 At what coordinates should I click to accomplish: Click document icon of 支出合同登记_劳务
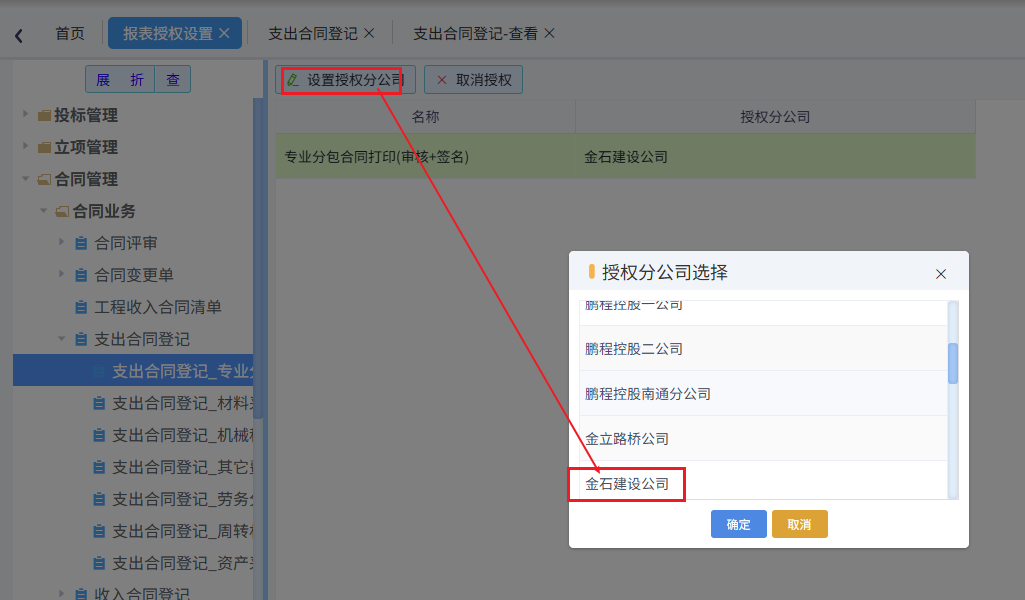[x=99, y=499]
